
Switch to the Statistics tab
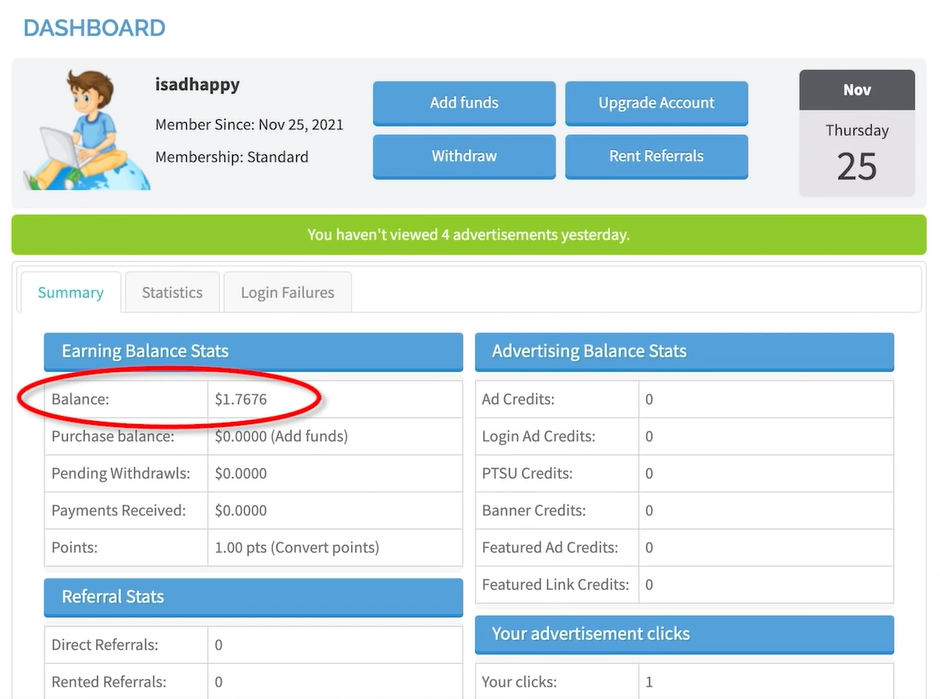click(172, 293)
